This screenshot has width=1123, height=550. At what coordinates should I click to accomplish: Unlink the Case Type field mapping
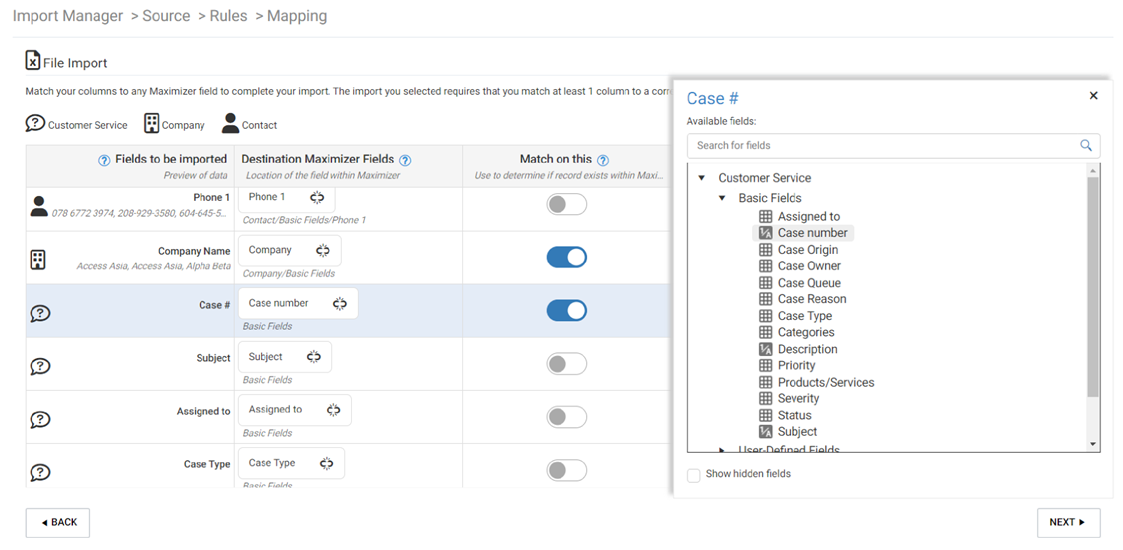tap(327, 463)
